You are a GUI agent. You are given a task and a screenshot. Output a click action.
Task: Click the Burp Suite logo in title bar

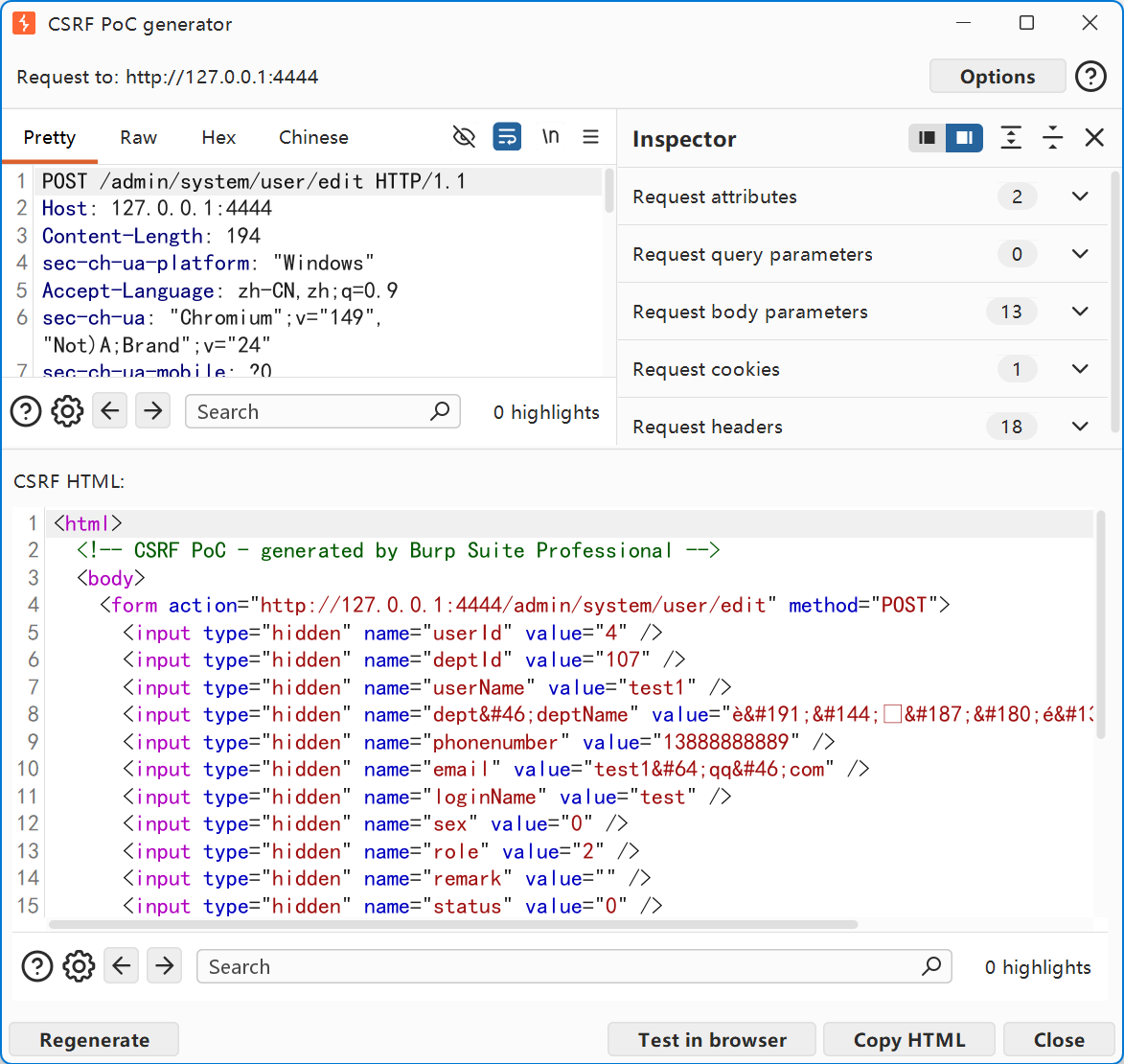click(x=24, y=24)
